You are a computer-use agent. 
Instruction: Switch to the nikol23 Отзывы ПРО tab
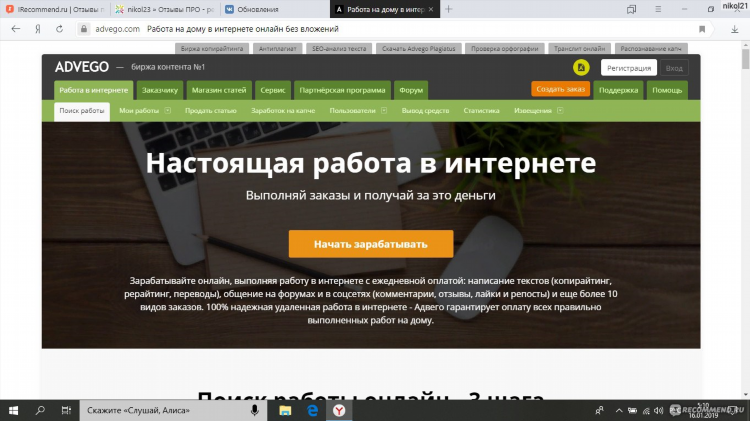pyautogui.click(x=165, y=9)
